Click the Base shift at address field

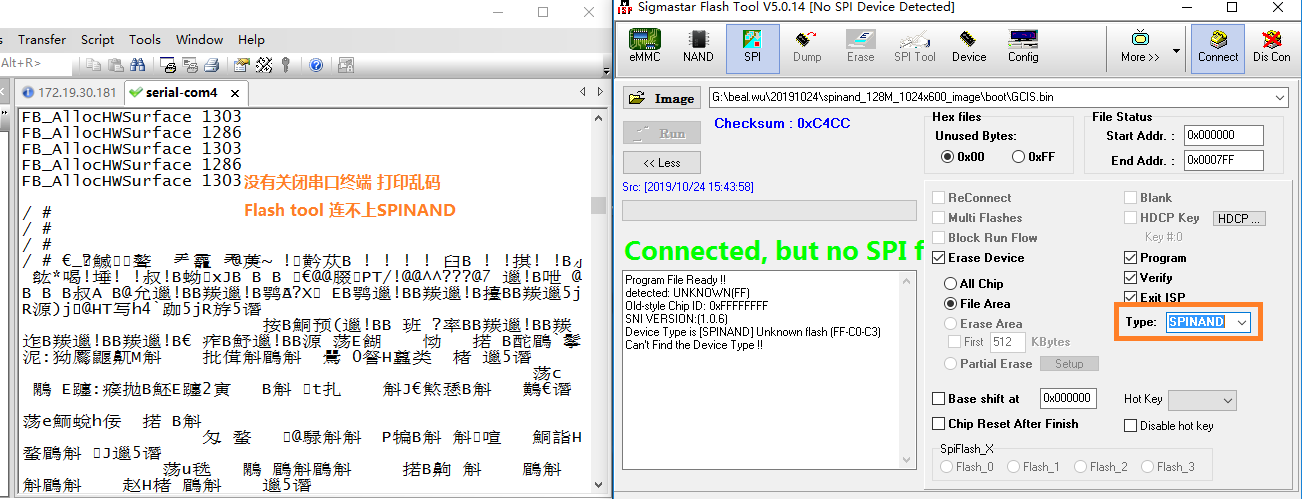pos(1067,399)
